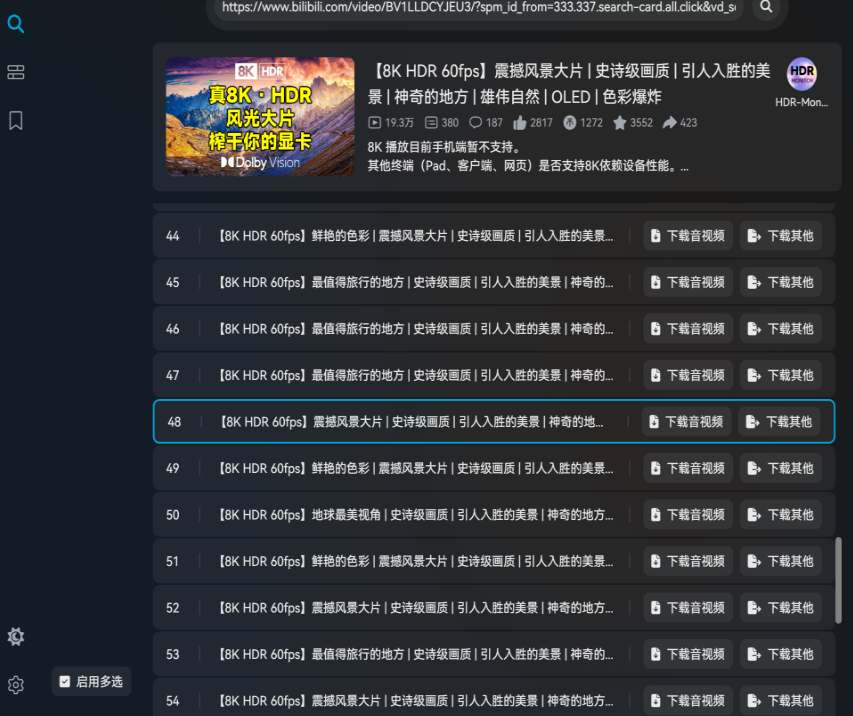Open the download queue sidebar icon
Viewport: 853px width, 716px height.
point(16,72)
